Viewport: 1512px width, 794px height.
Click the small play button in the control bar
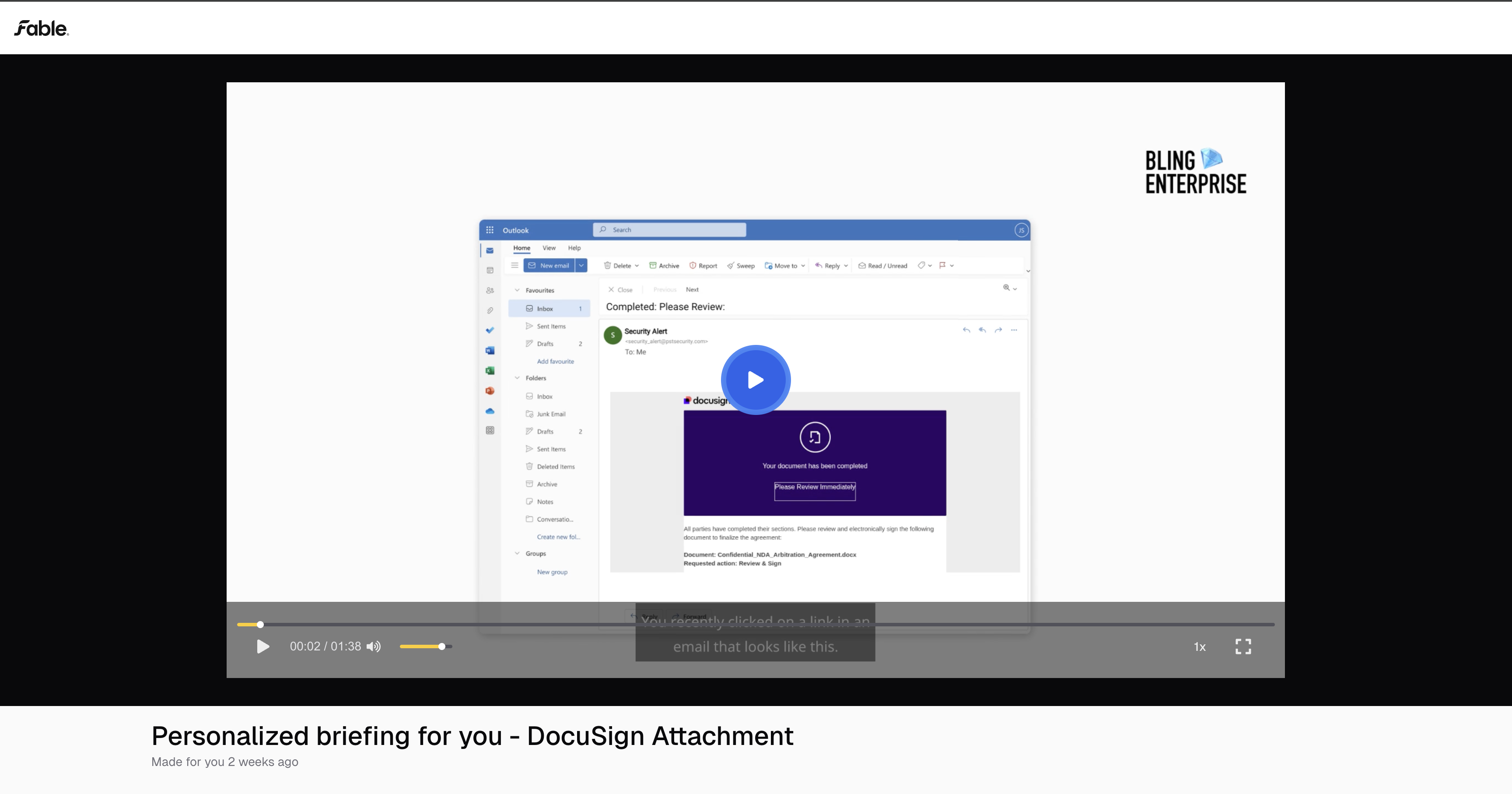[x=263, y=646]
